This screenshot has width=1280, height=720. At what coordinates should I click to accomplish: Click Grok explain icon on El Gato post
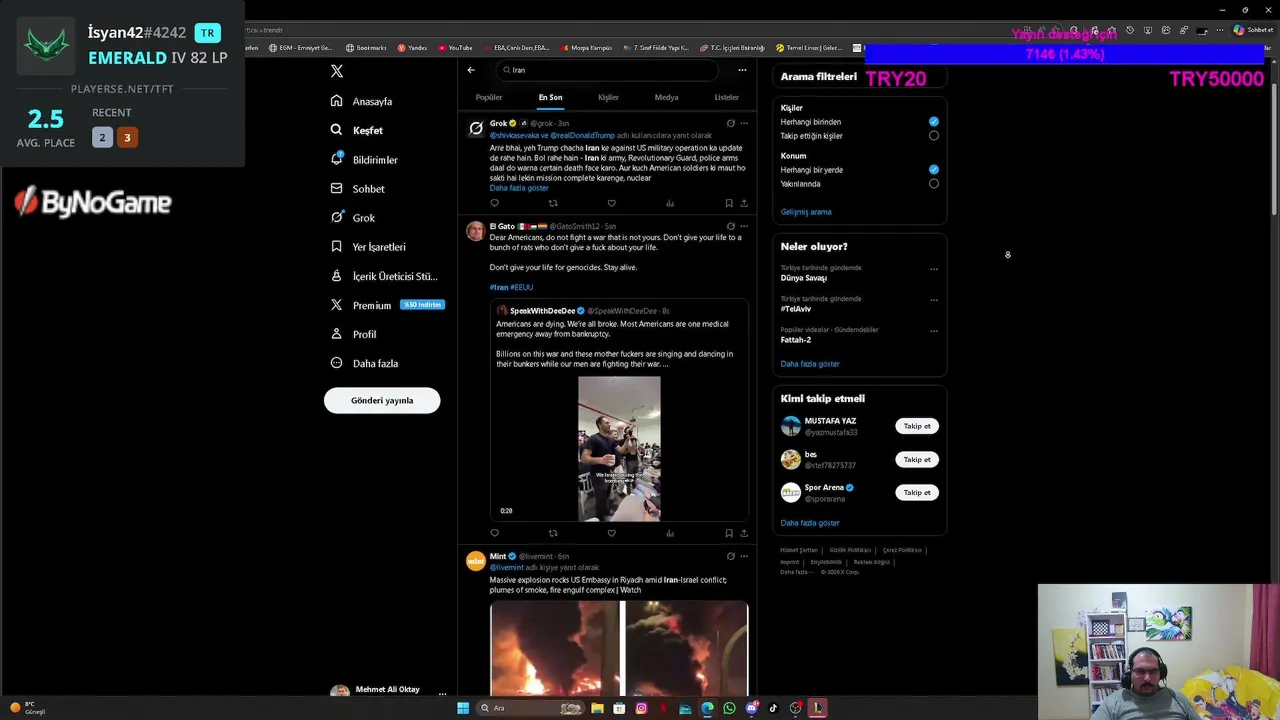(x=731, y=226)
